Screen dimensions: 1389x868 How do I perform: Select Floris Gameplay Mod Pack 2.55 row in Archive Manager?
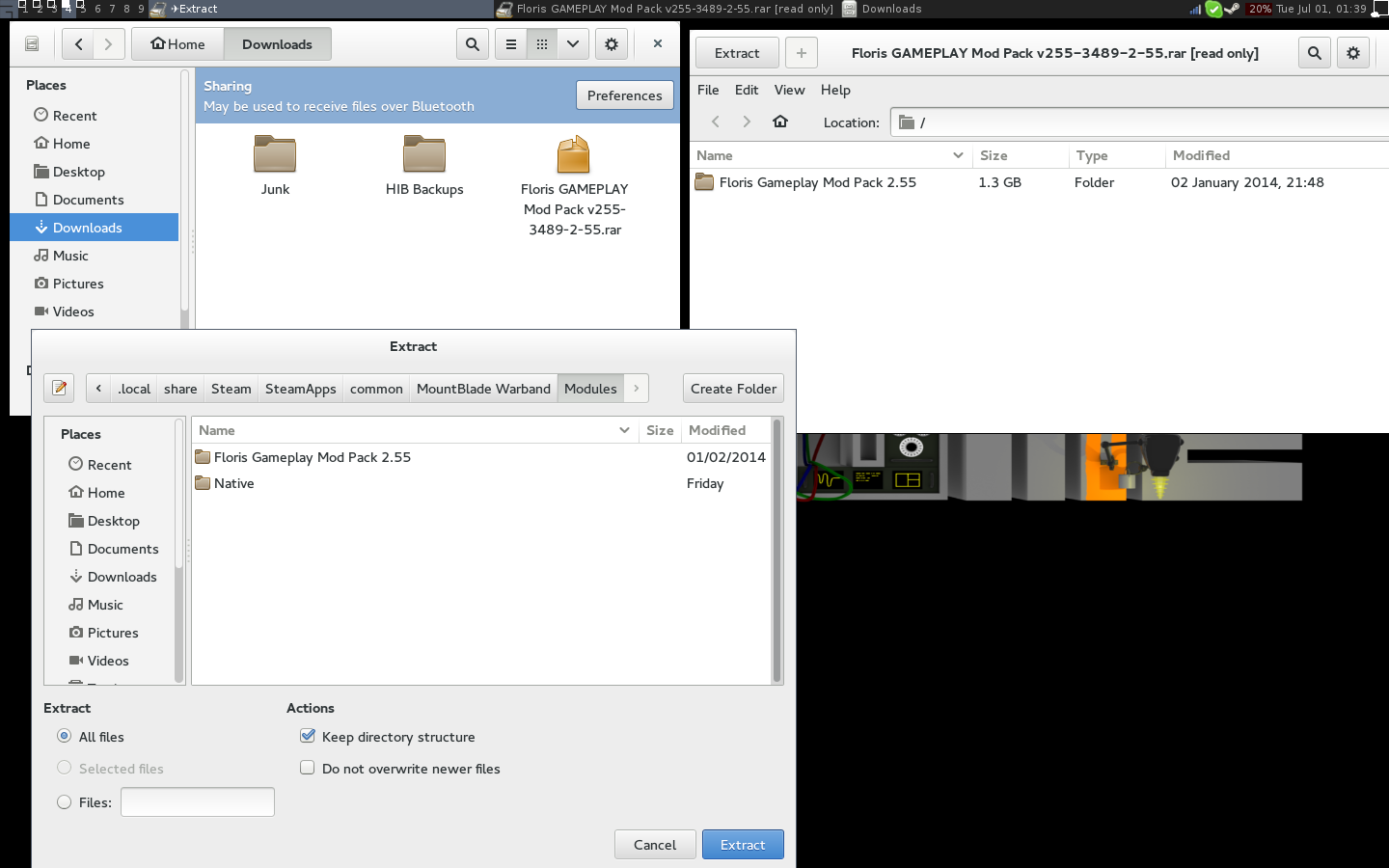tap(1040, 182)
